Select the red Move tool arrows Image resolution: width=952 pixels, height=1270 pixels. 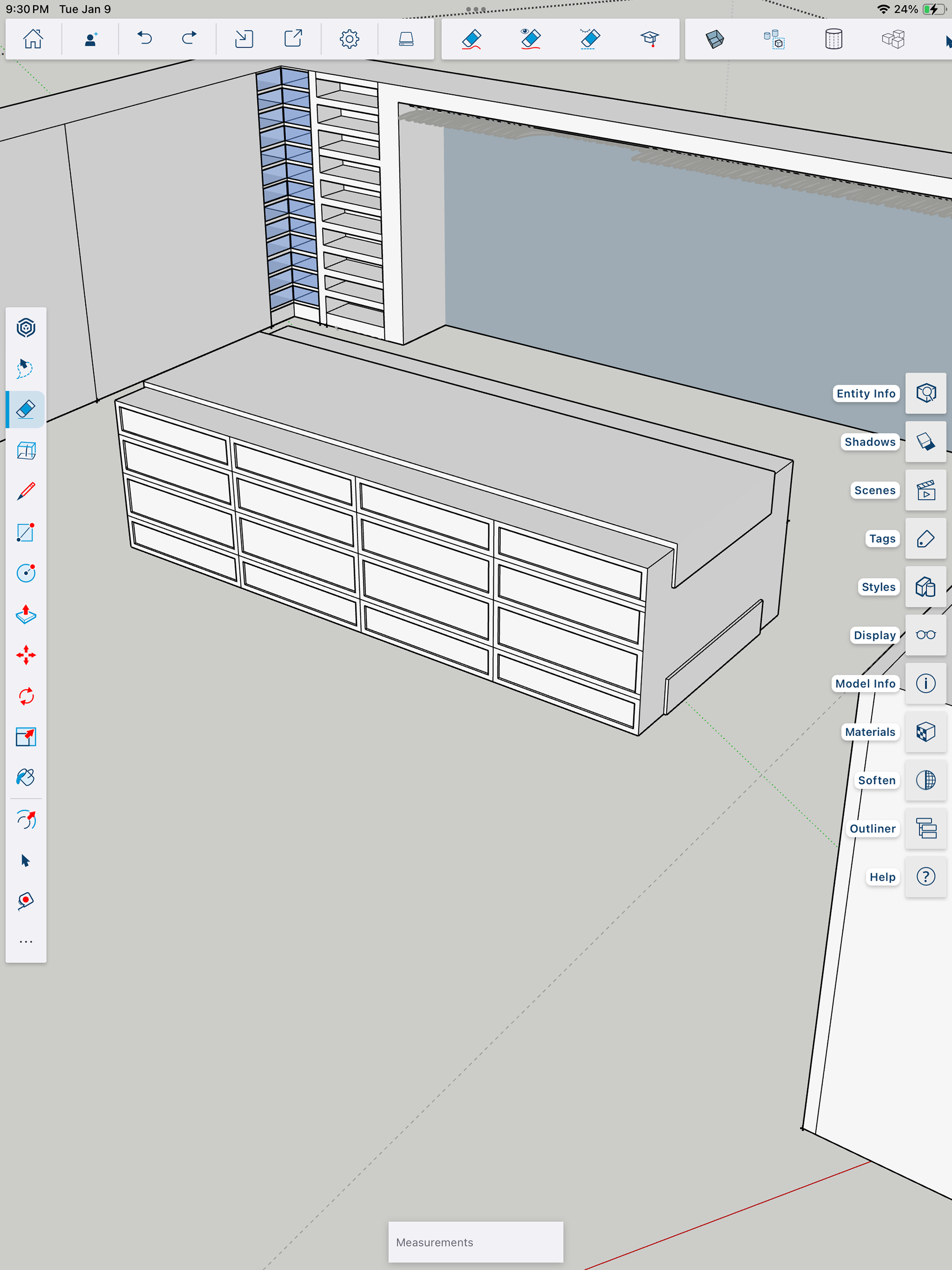pos(26,655)
